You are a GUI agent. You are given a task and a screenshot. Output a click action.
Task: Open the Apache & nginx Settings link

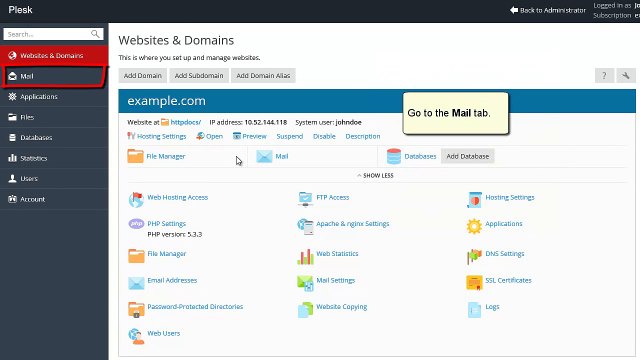tap(353, 224)
